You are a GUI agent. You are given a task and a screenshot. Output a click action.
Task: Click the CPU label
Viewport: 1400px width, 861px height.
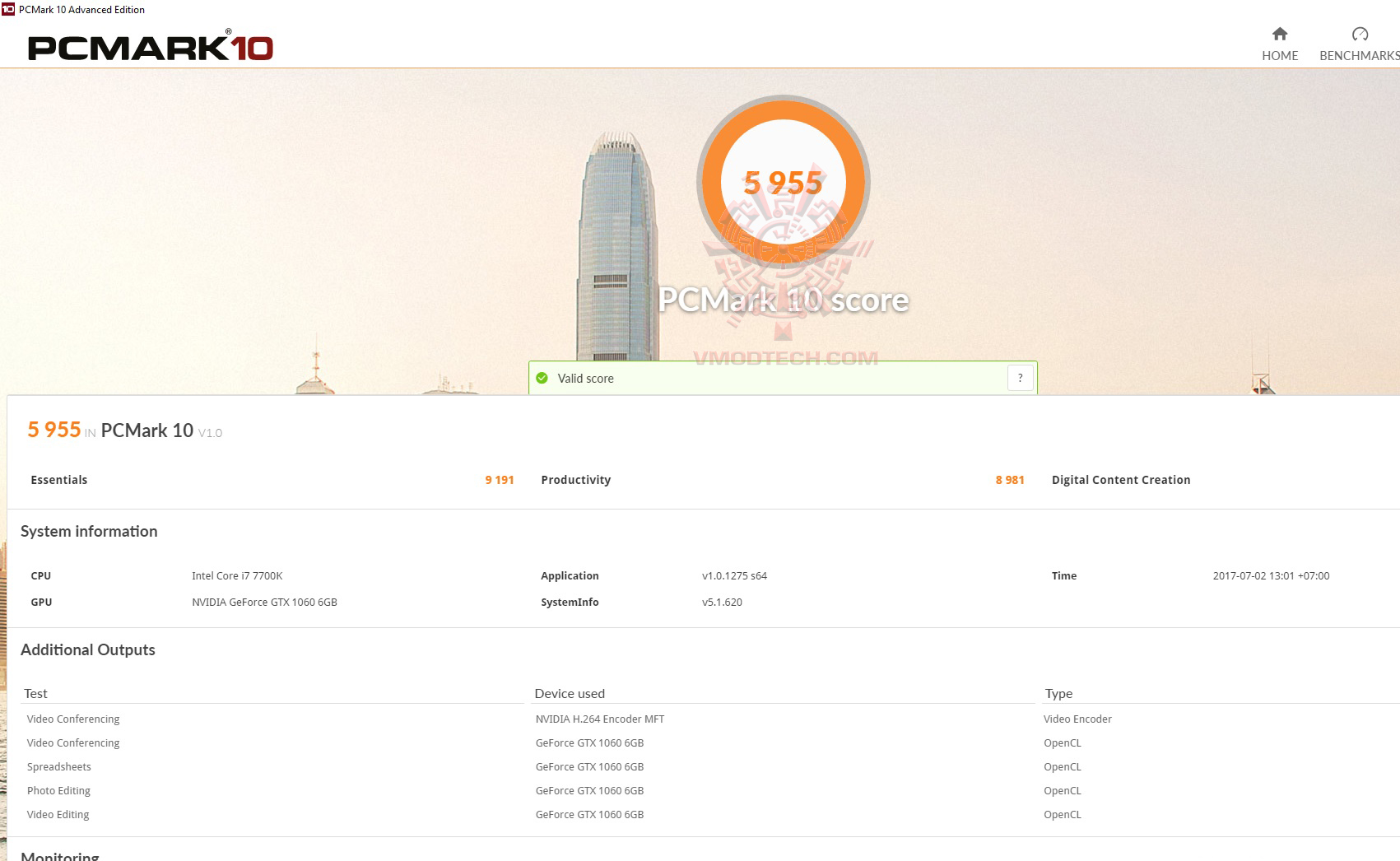pos(41,576)
